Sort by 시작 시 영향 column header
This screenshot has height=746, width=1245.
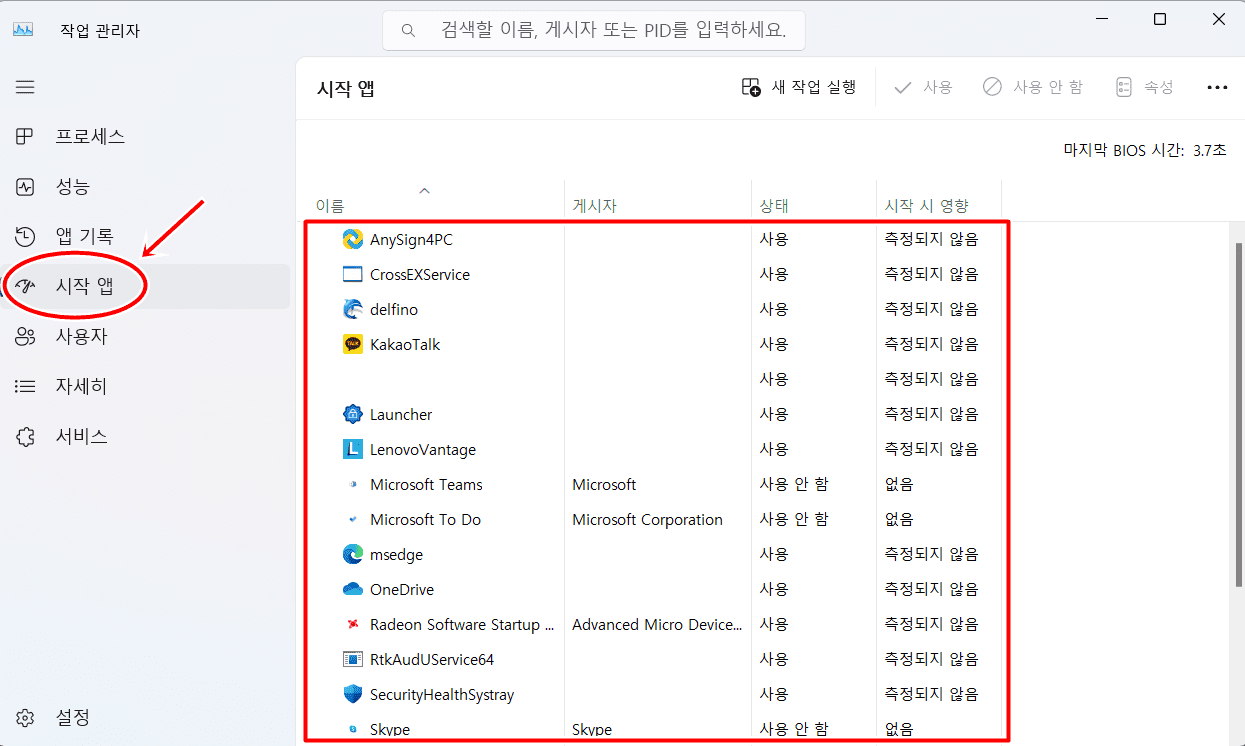tap(939, 201)
